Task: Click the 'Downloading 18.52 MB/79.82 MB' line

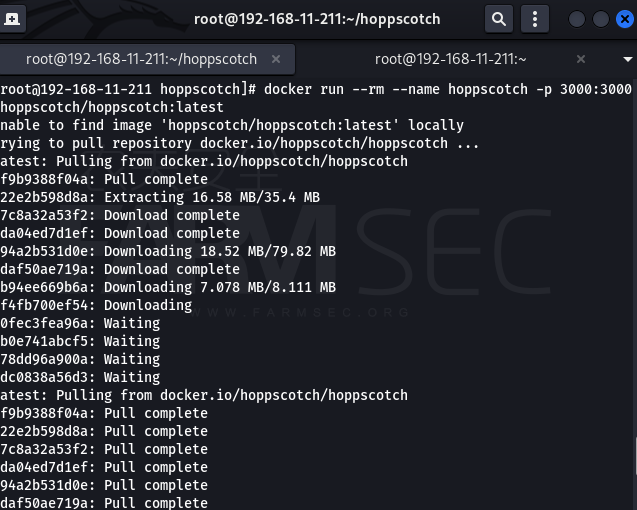Action: pos(168,251)
